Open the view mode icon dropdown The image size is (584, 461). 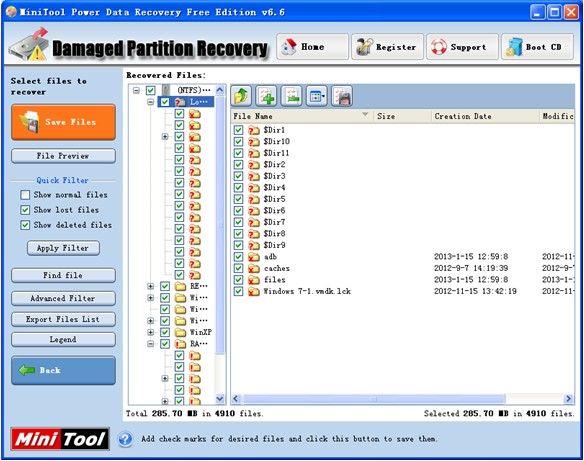coord(317,96)
